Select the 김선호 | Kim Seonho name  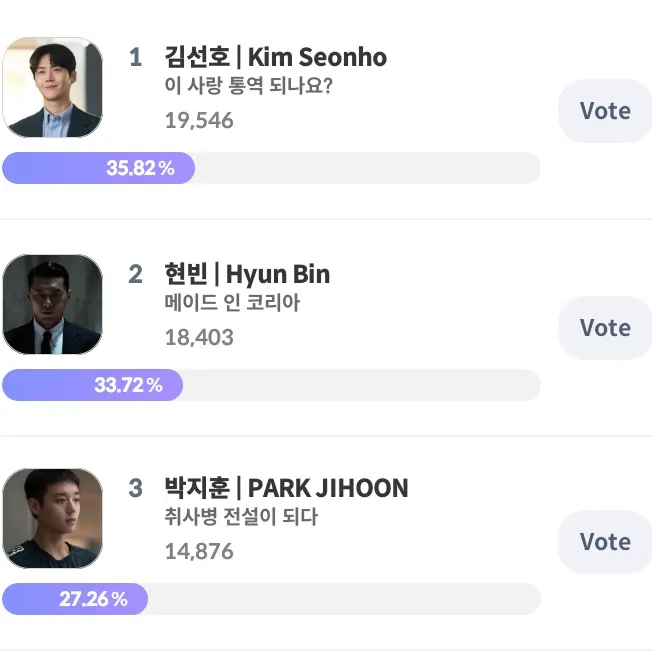(276, 57)
